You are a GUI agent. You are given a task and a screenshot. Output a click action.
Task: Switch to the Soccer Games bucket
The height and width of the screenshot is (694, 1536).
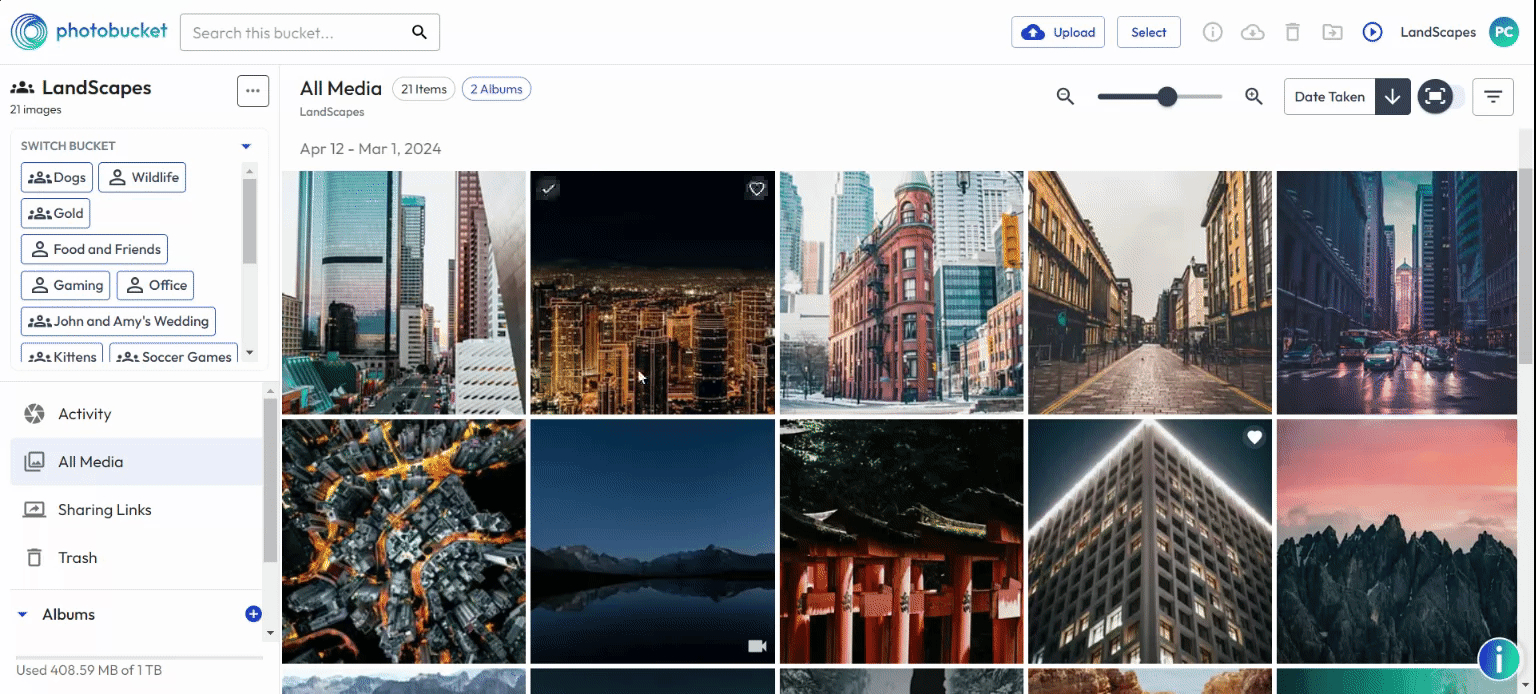174,355
